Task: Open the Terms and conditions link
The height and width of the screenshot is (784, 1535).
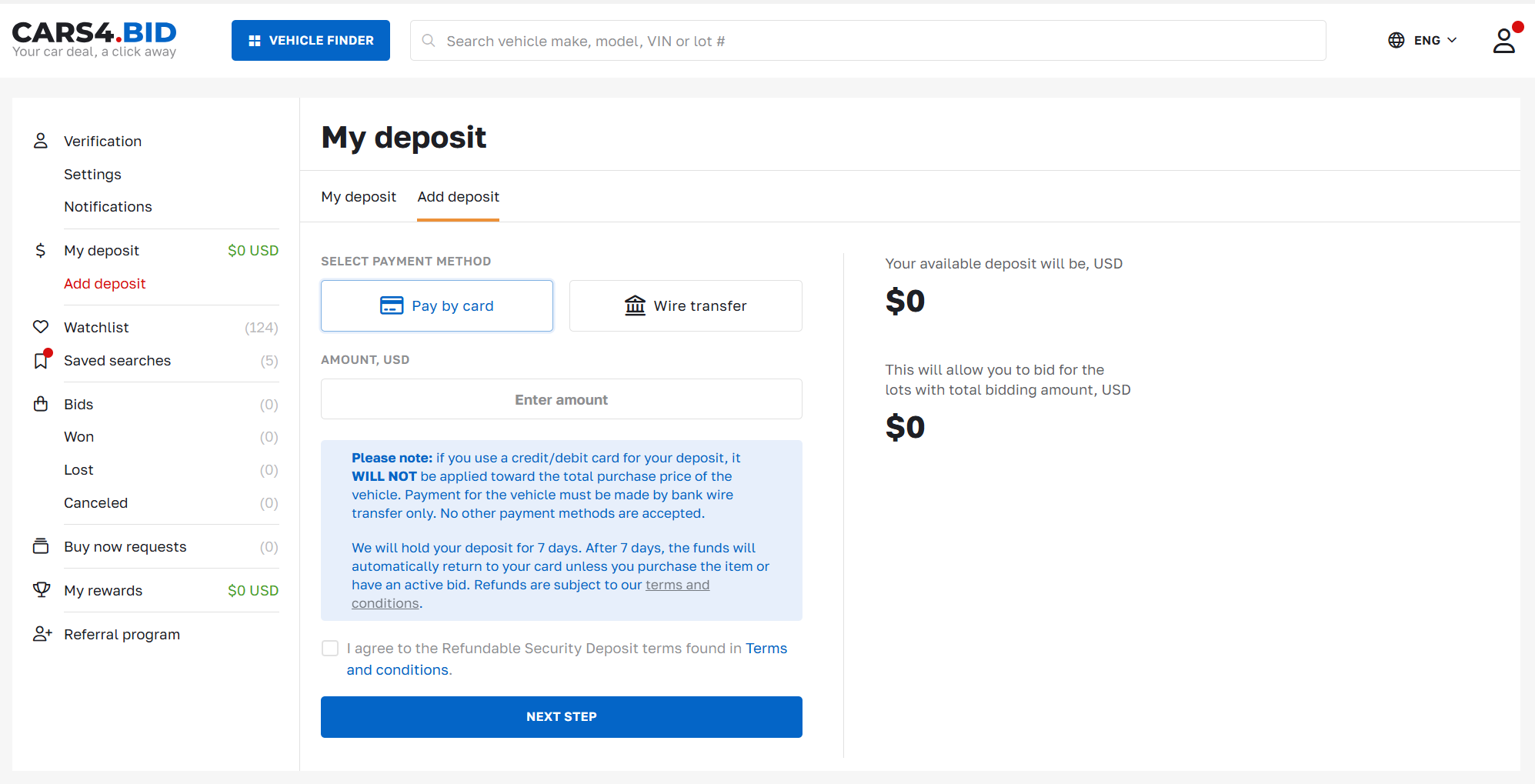Action: 766,649
